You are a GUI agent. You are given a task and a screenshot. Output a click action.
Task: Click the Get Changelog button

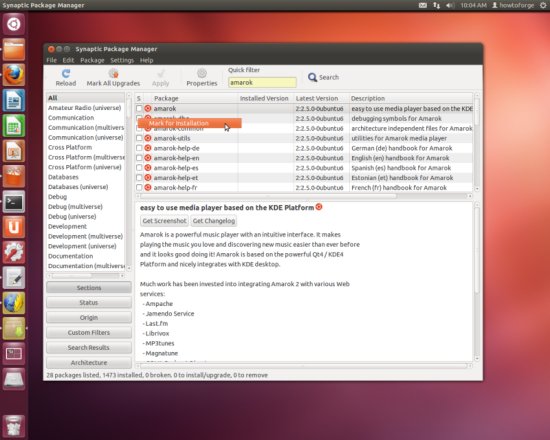(x=214, y=221)
